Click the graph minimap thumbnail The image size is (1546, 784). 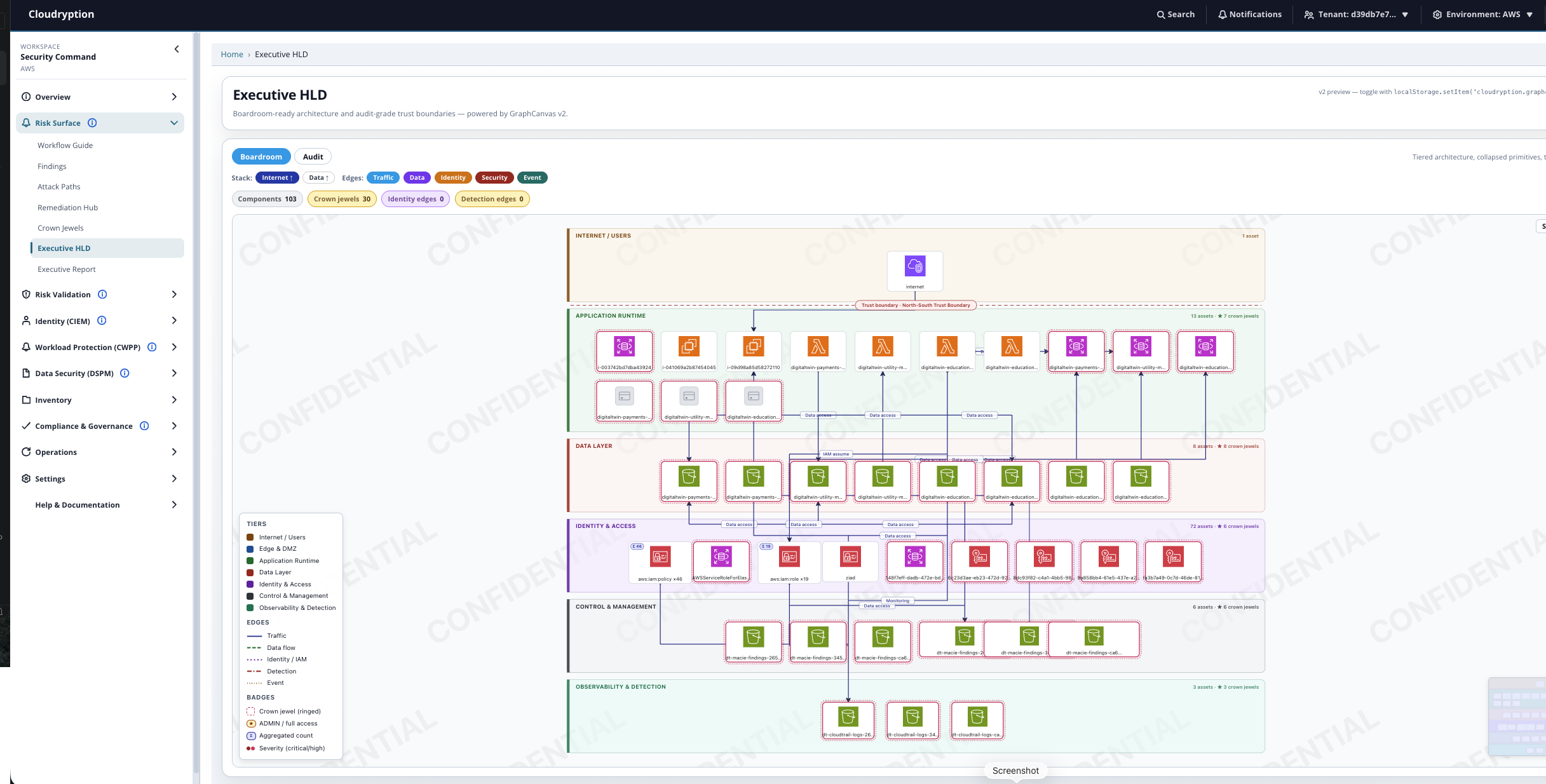(1517, 717)
